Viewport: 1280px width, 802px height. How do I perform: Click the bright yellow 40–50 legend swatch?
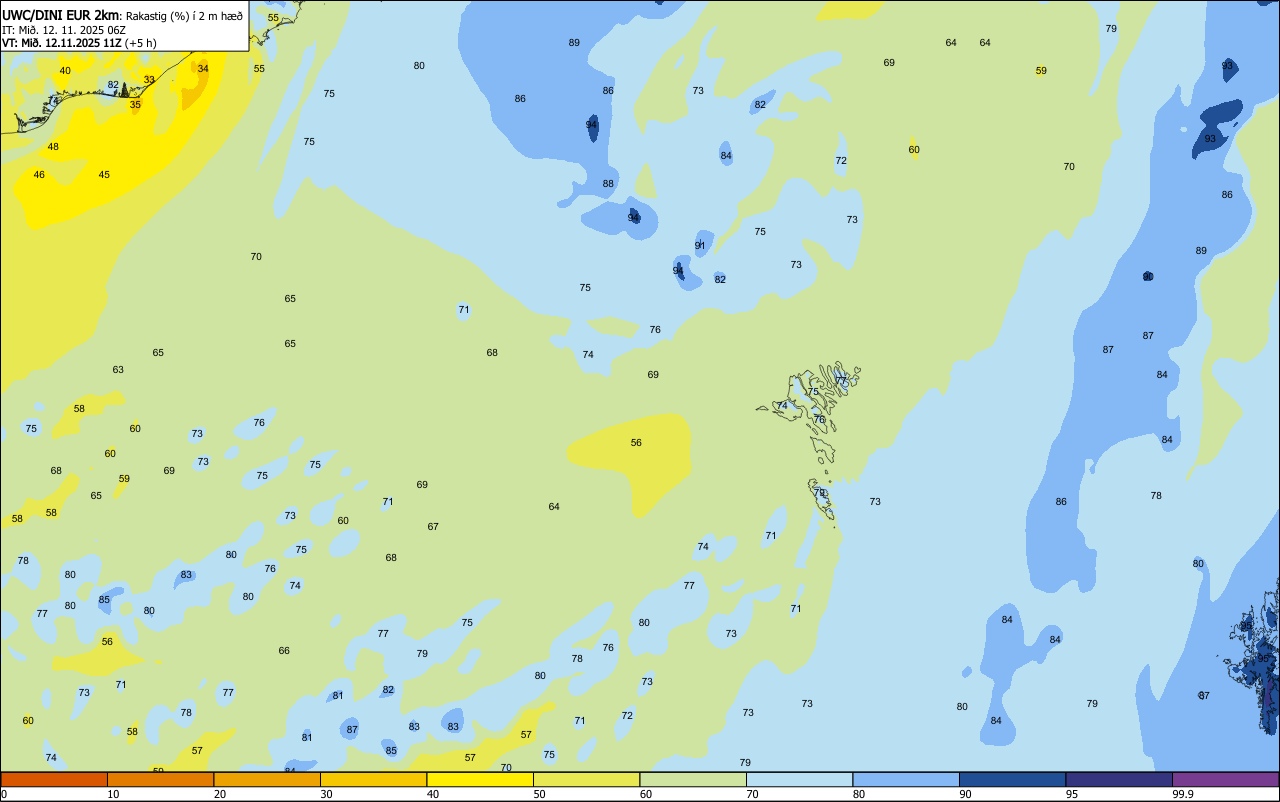click(480, 779)
